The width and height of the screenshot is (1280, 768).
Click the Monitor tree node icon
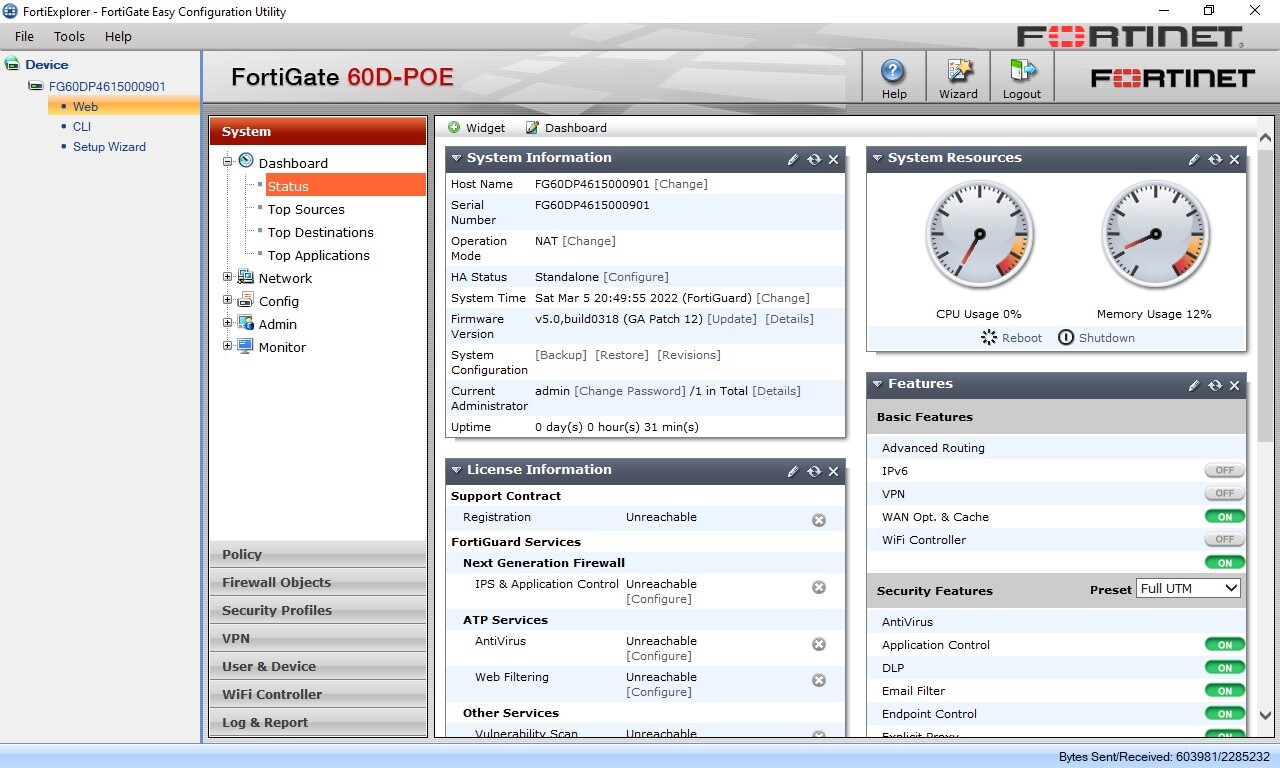[246, 346]
